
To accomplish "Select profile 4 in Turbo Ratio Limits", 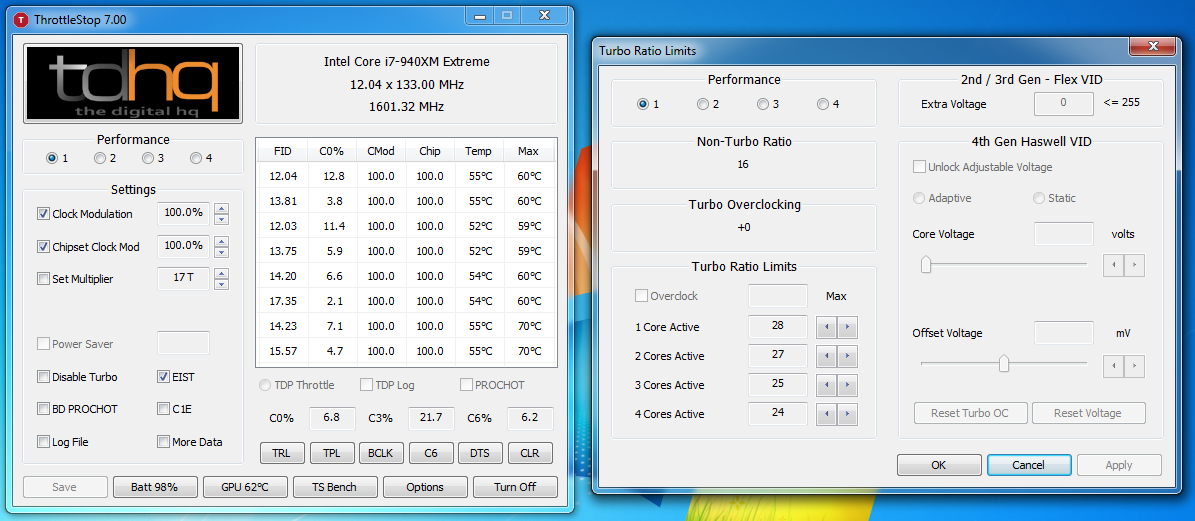I will pos(822,104).
